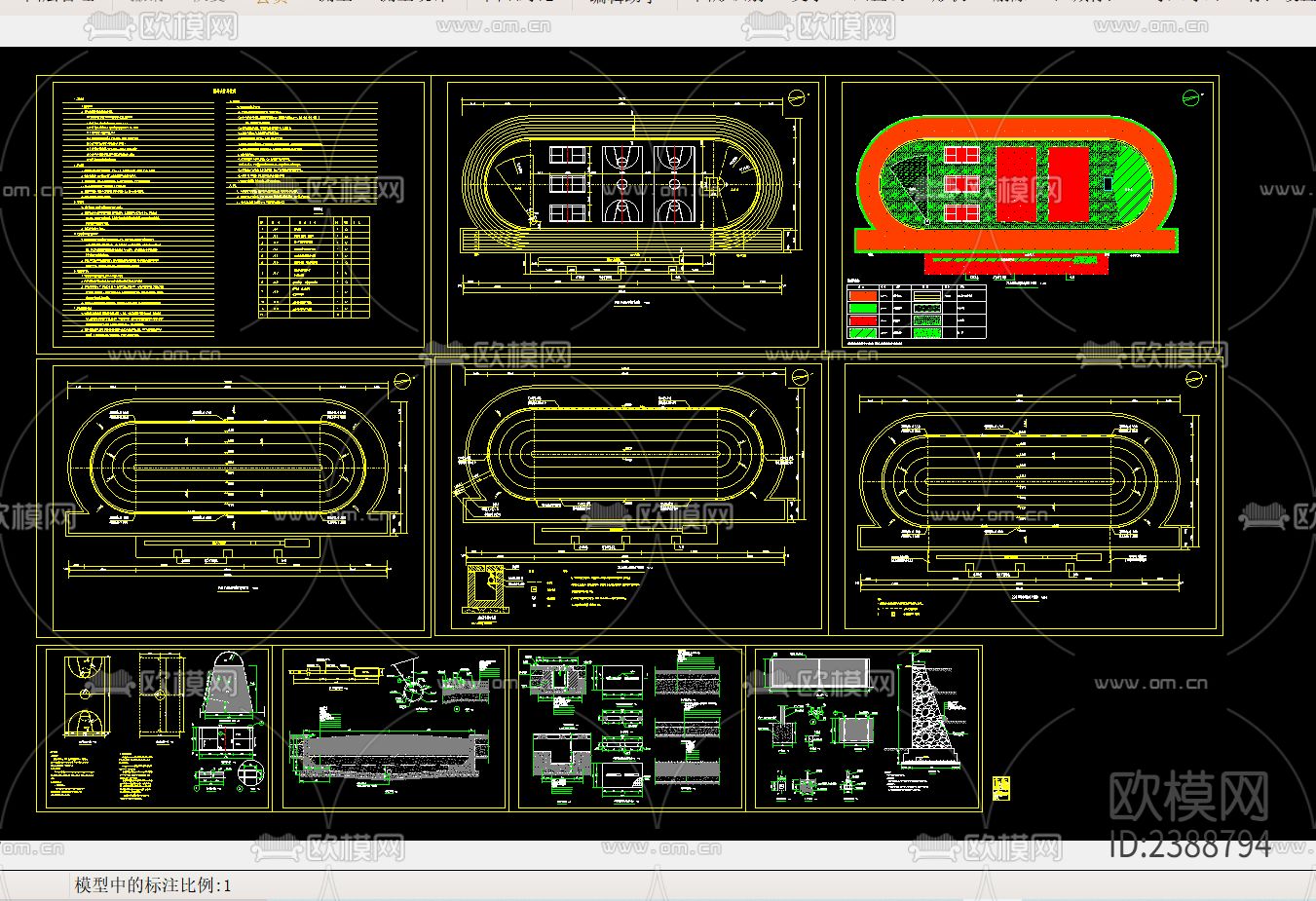Image resolution: width=1316 pixels, height=901 pixels.
Task: Select the stone retaining wall detail sheet
Action: 865,729
